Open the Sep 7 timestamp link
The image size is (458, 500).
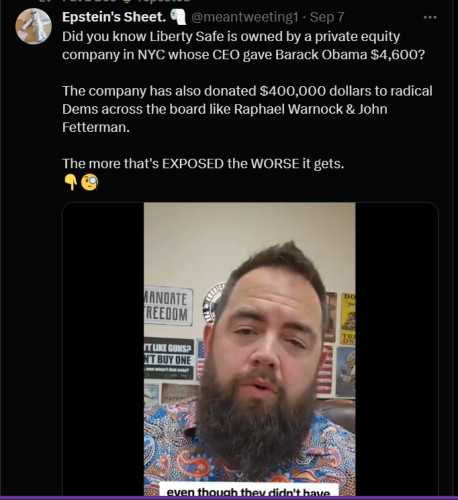click(x=327, y=17)
